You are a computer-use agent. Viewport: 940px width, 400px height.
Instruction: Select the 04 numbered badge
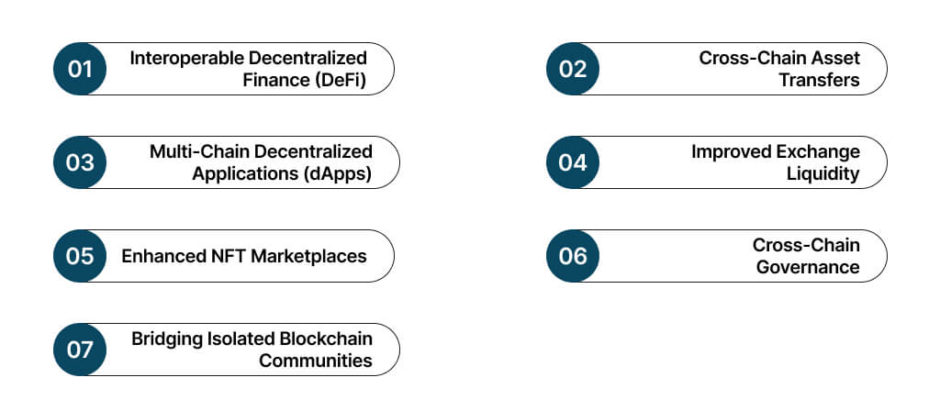click(573, 163)
